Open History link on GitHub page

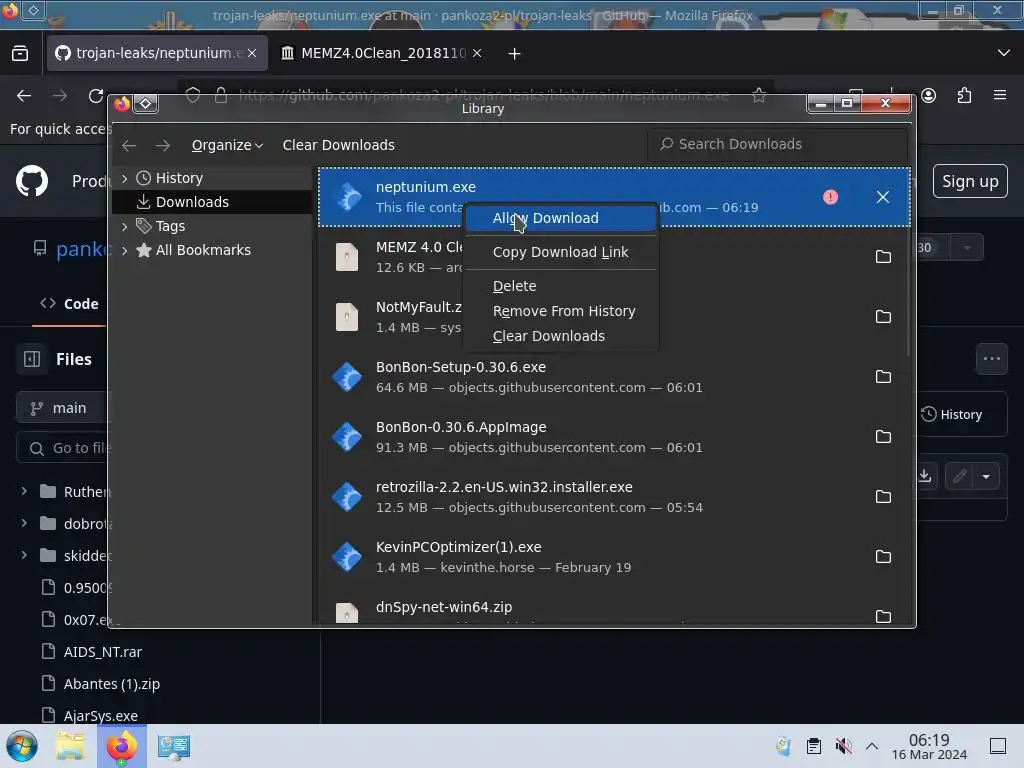(x=952, y=415)
